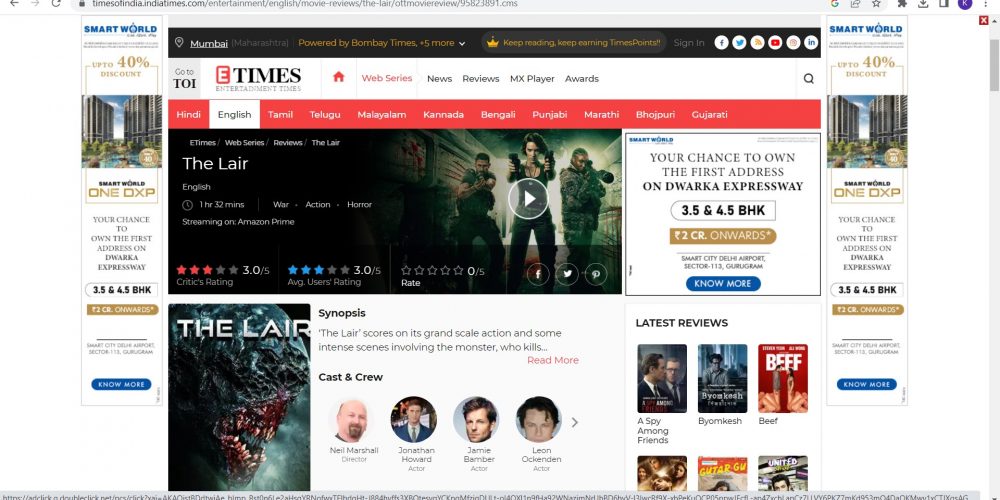The width and height of the screenshot is (1000, 500).
Task: Click the Keep reading TimesPoints banner
Action: tap(574, 43)
